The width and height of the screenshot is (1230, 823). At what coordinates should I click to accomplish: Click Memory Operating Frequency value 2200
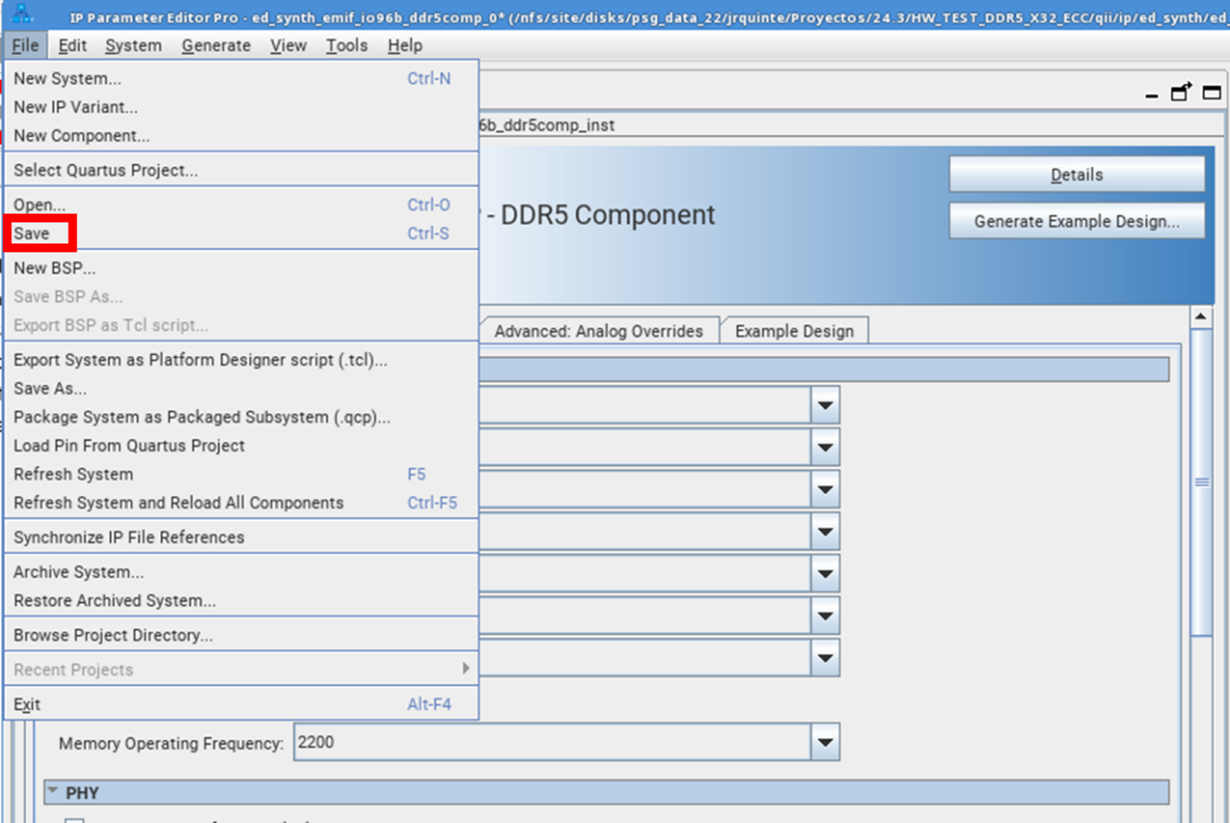552,743
